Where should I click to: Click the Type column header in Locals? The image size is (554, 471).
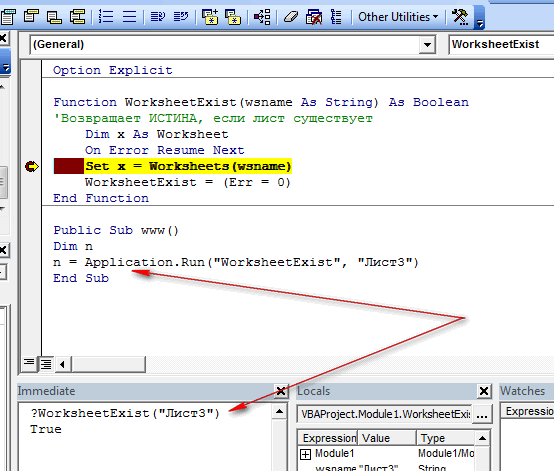[446, 438]
